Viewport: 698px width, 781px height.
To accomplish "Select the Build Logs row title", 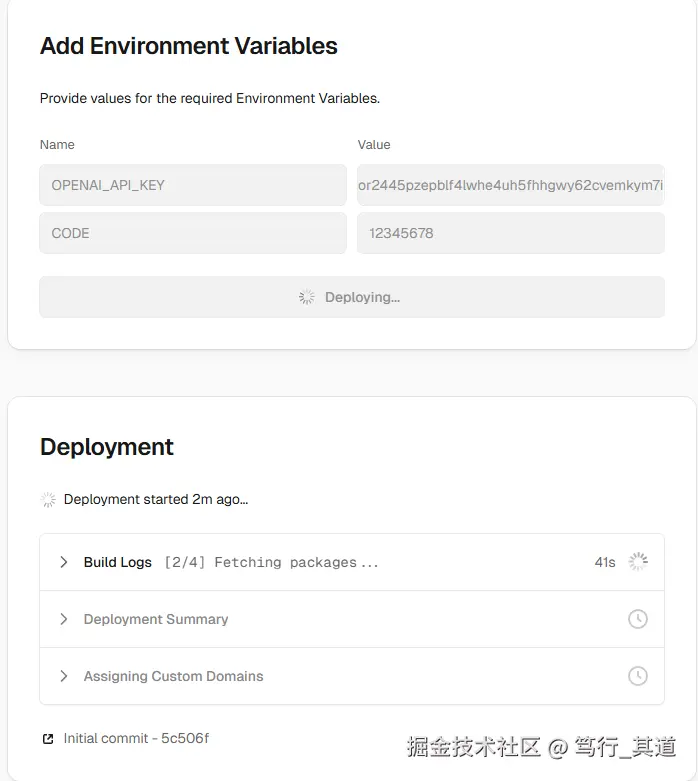I will (x=118, y=562).
